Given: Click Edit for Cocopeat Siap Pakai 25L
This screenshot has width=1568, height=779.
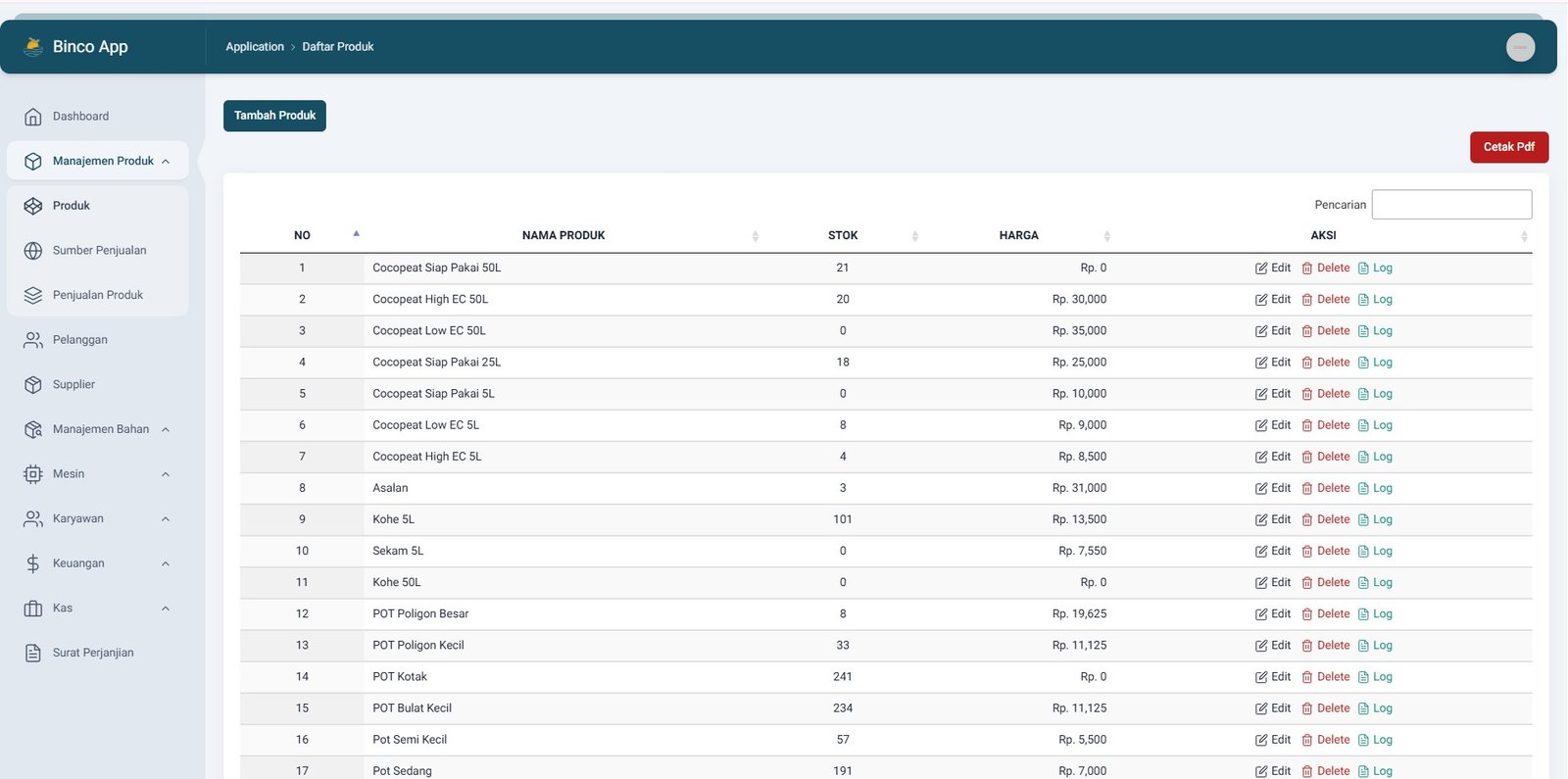Looking at the screenshot, I should pyautogui.click(x=1273, y=363).
